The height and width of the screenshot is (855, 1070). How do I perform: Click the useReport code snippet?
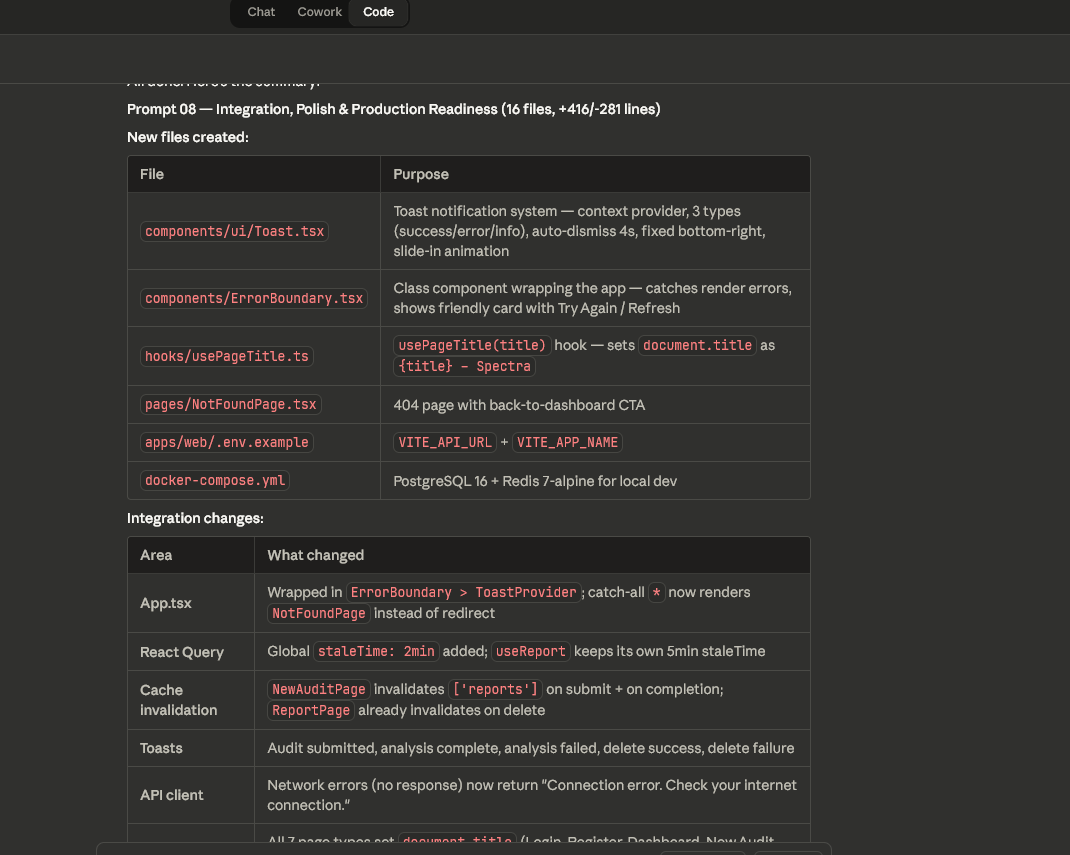click(x=530, y=652)
